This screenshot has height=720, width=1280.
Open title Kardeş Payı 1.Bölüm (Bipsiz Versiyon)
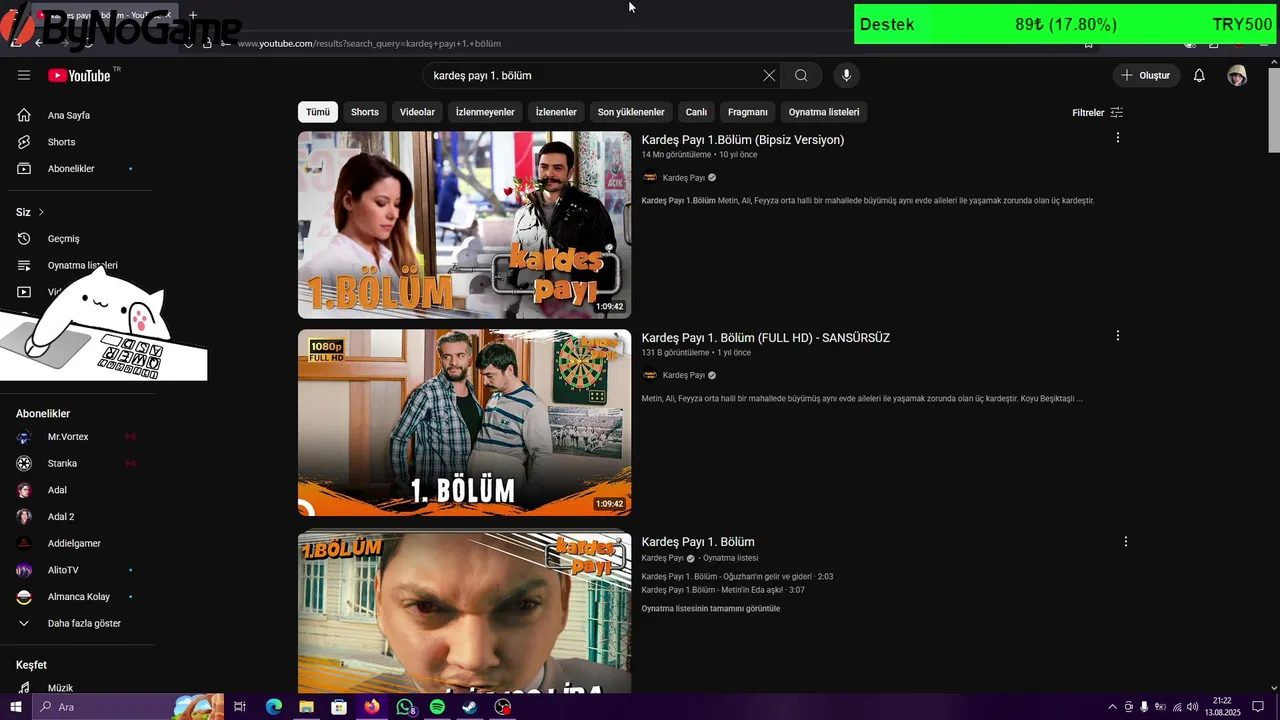(743, 140)
